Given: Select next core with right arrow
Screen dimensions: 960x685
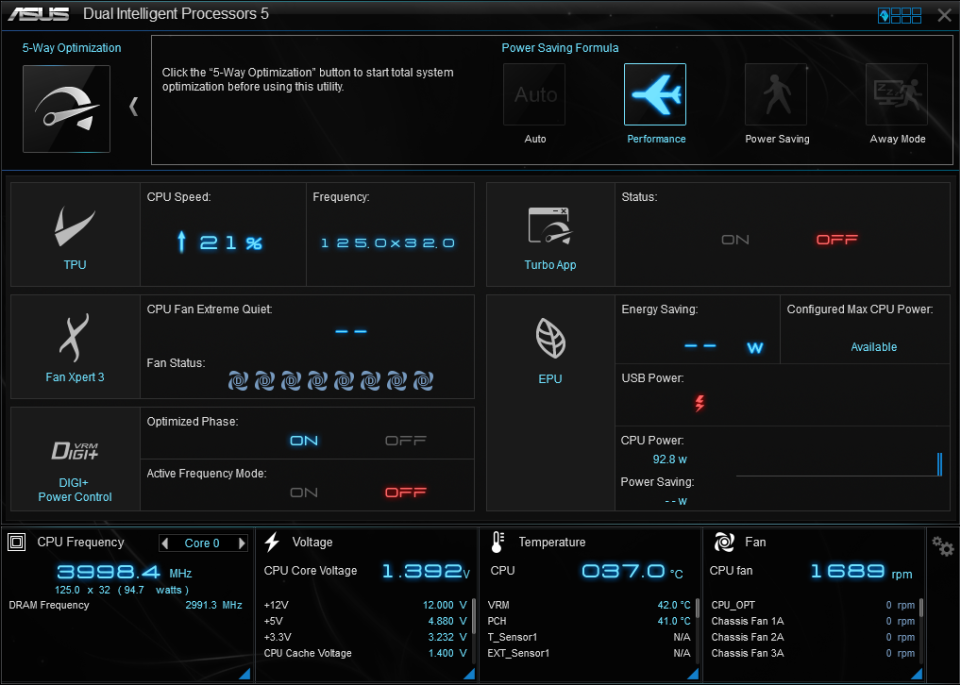Looking at the screenshot, I should point(242,543).
